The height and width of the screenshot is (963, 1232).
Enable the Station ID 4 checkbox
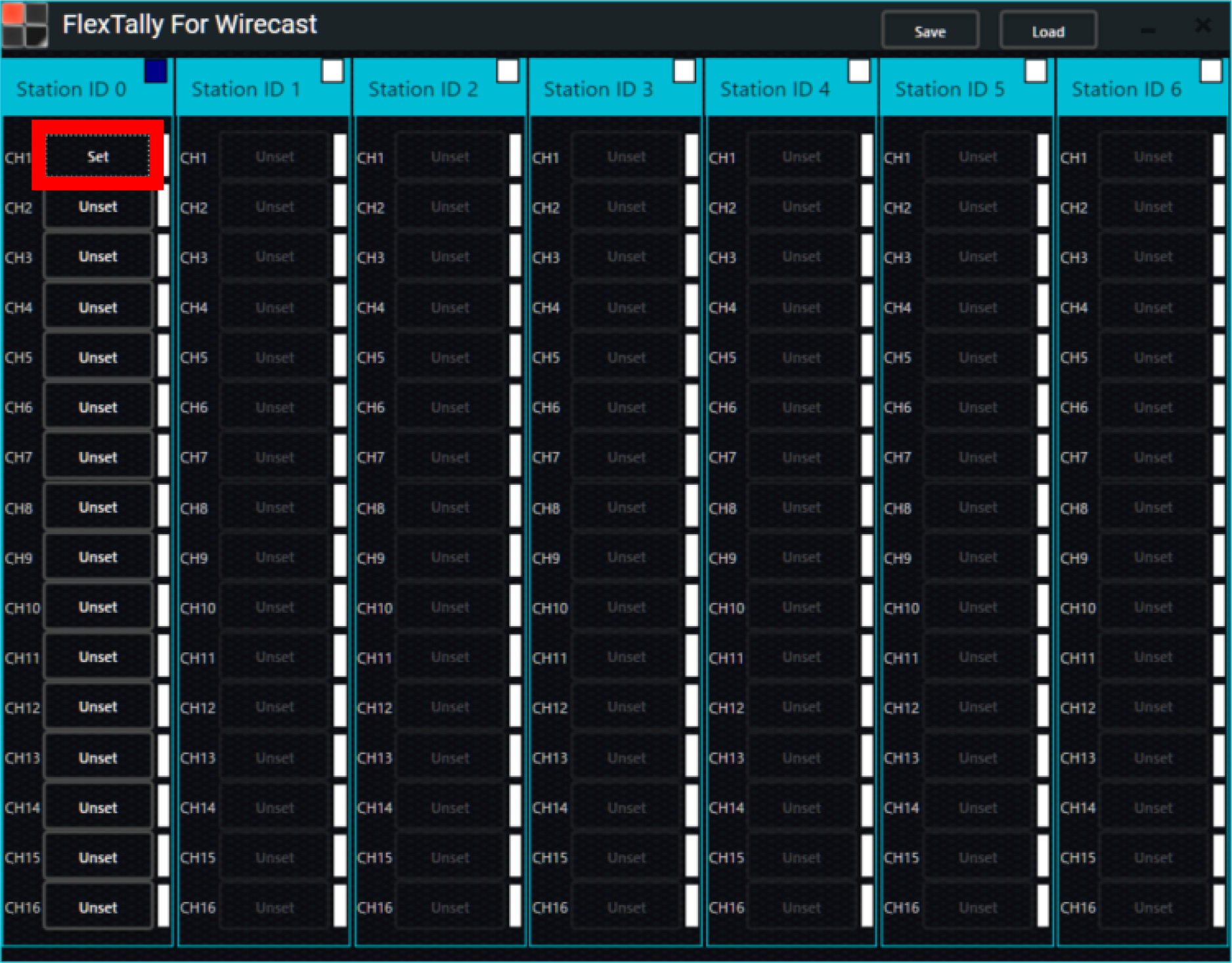860,71
